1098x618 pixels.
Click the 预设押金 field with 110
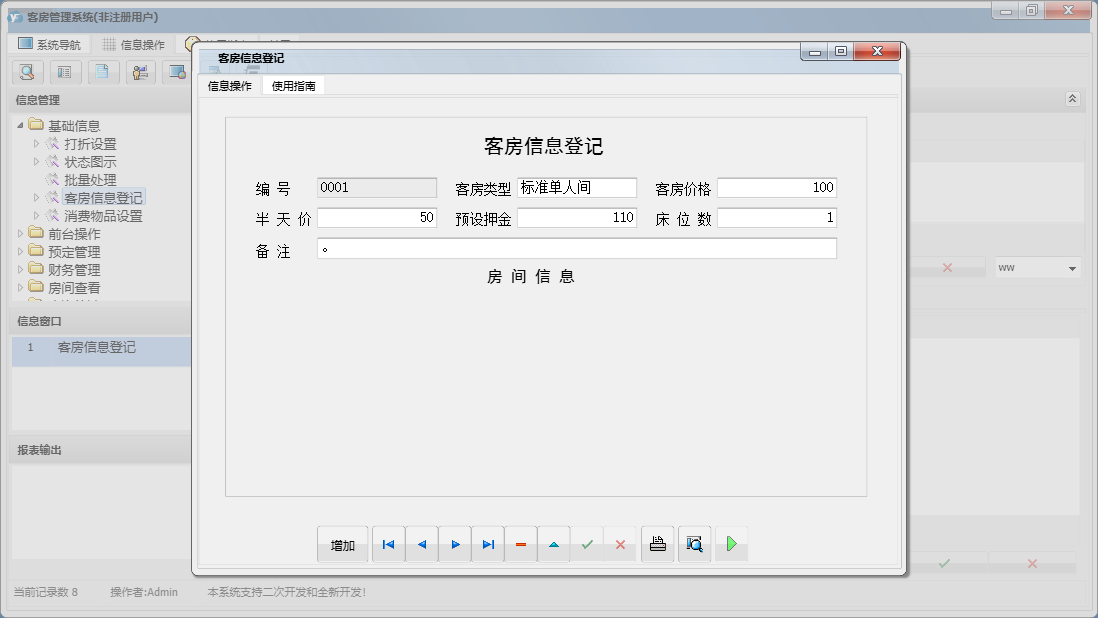[x=577, y=218]
